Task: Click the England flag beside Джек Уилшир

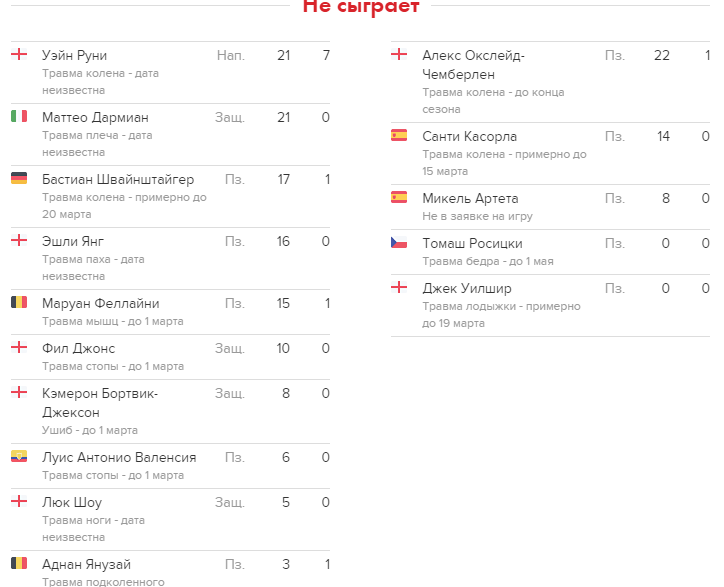Action: tap(399, 287)
